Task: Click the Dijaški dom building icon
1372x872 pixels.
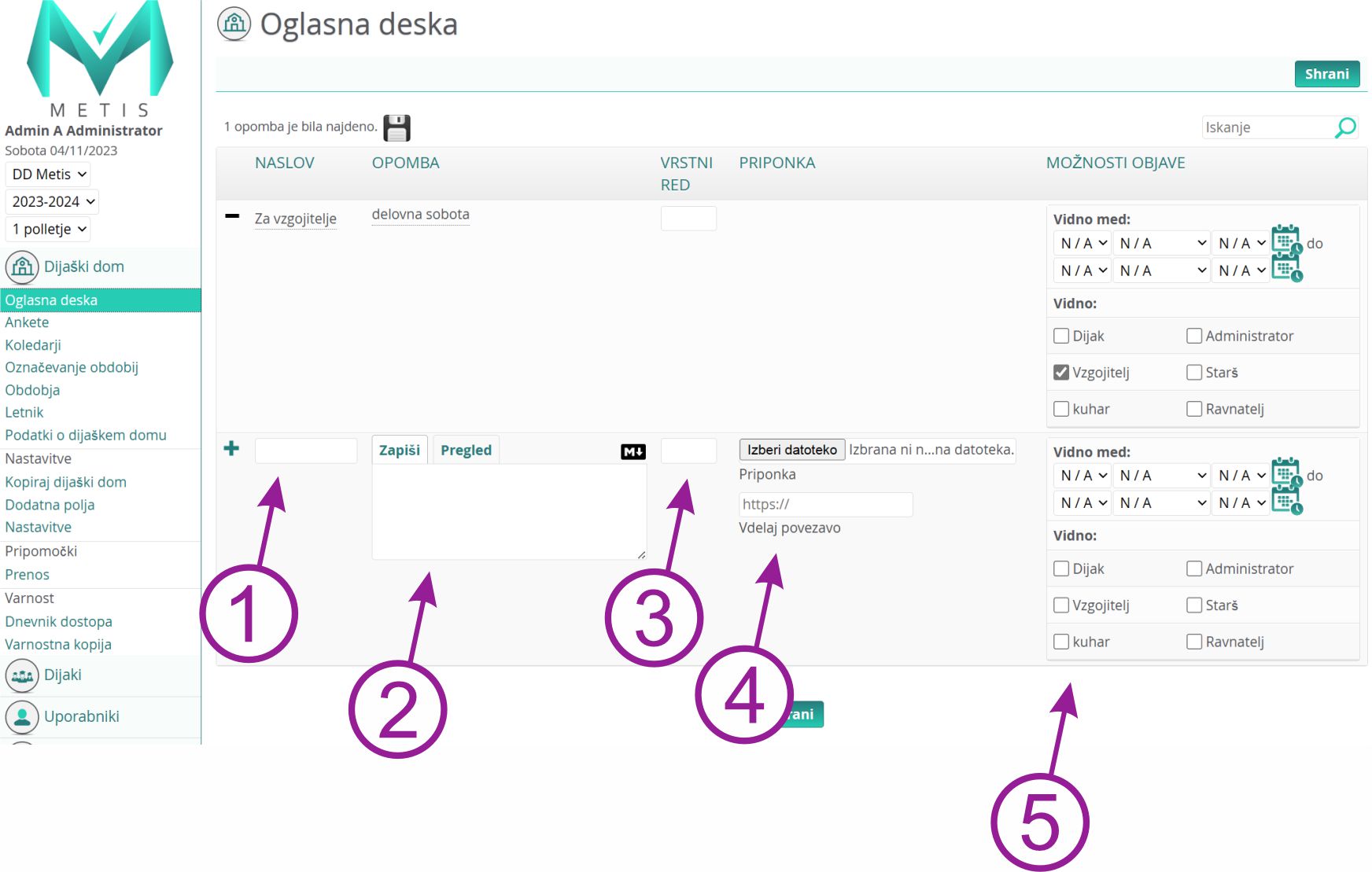Action: tap(22, 267)
